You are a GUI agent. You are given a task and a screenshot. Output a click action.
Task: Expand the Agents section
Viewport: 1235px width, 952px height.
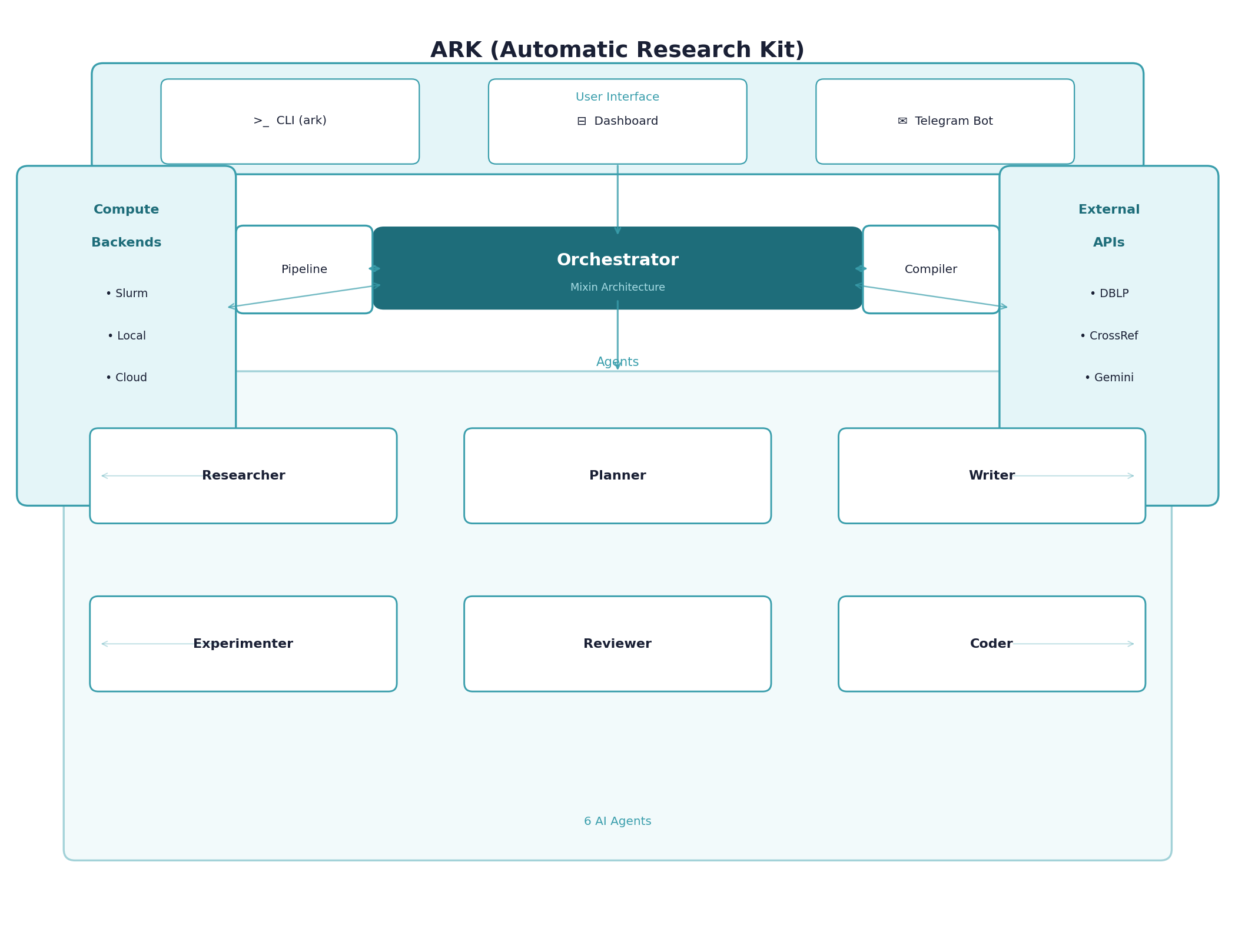click(617, 361)
